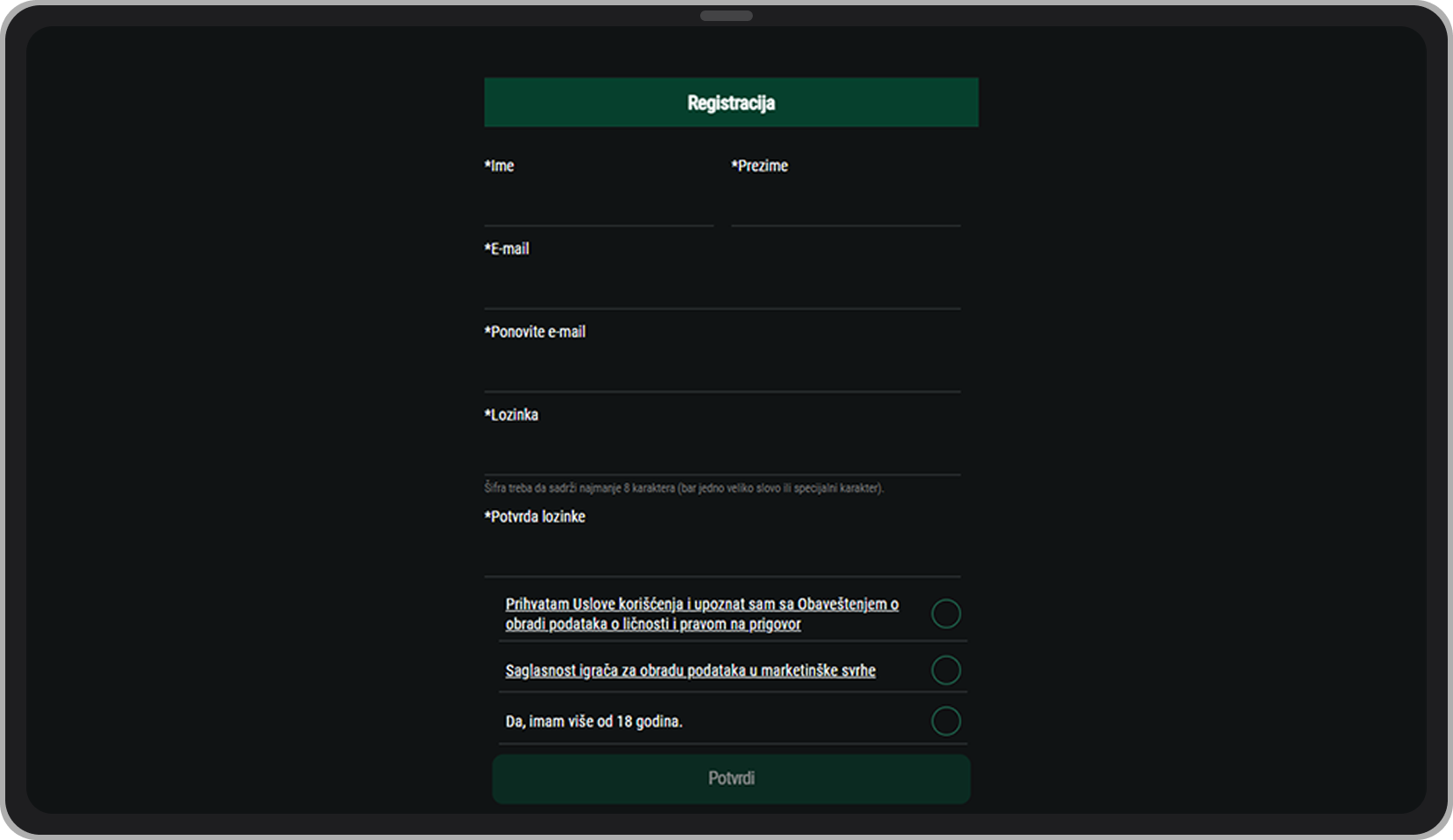The height and width of the screenshot is (840, 1453).
Task: Tick the Prihvatam Uslove korišćenja checkbox
Action: pos(946,613)
